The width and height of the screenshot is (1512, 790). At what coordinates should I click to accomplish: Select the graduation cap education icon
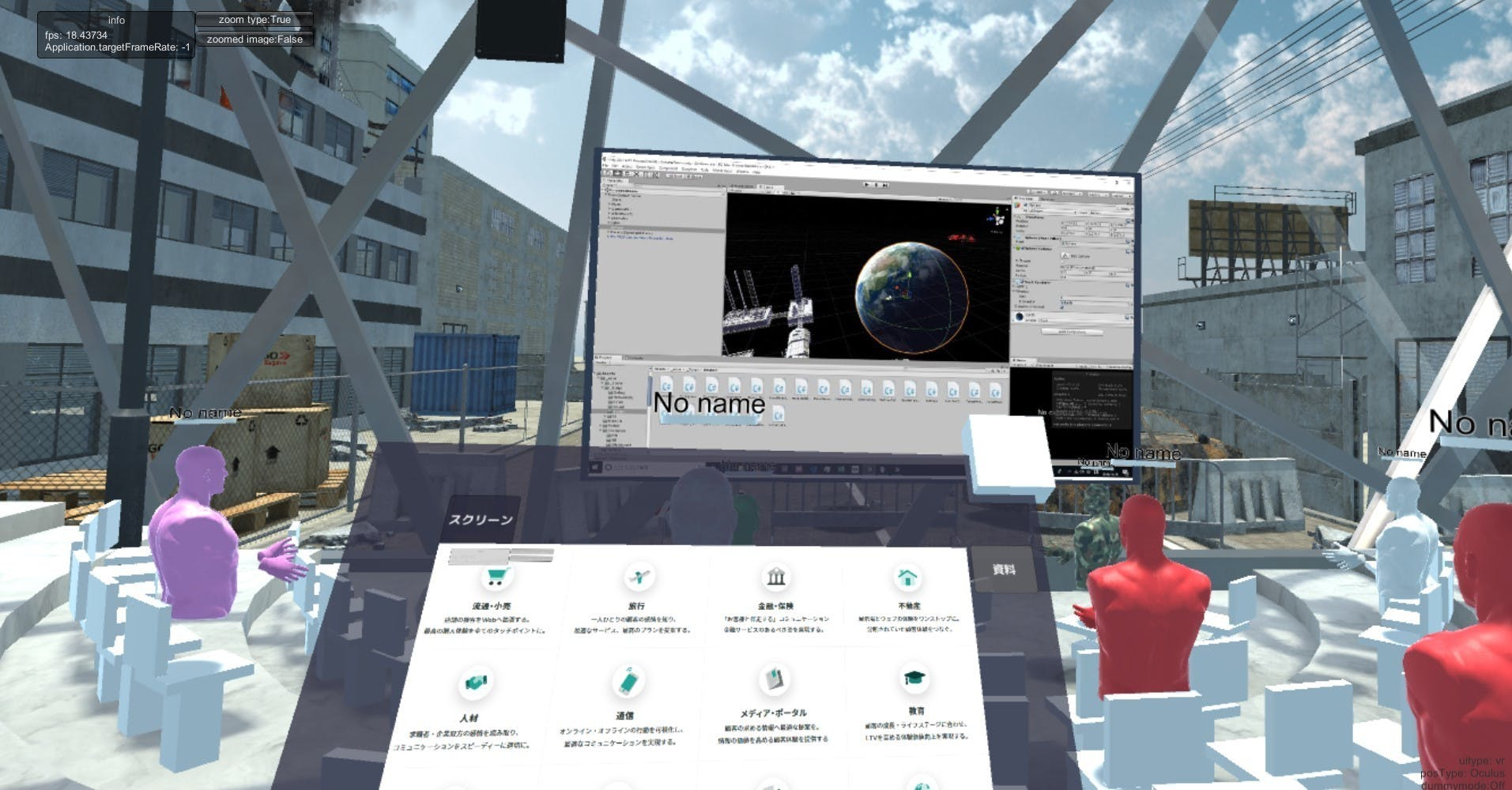click(914, 678)
